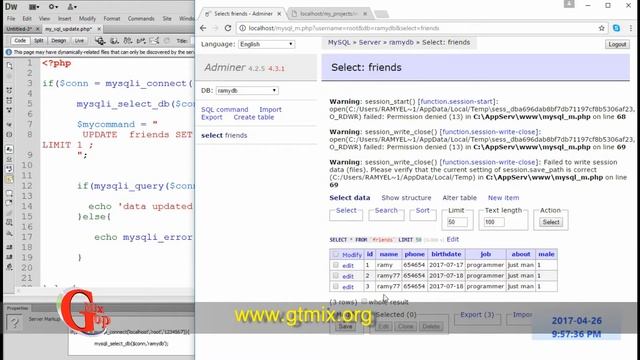The height and width of the screenshot is (360, 640).
Task: Click the New item link
Action: coord(503,198)
